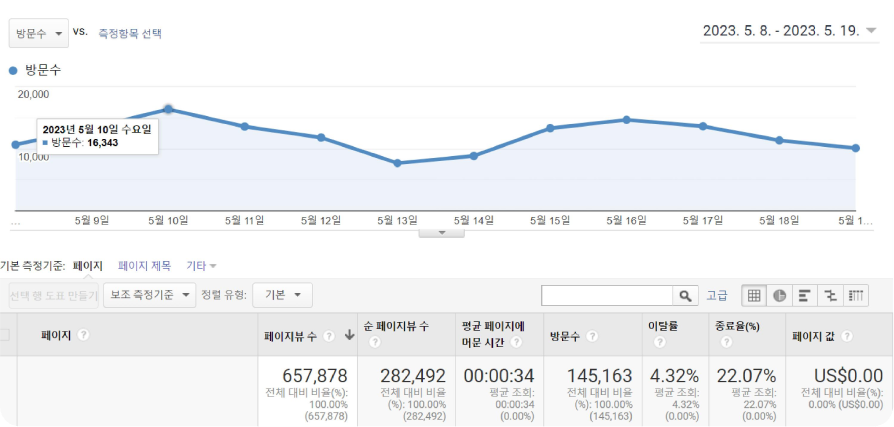Screen dimensions: 894x427
Task: Select the 페이지 primary dimension tab
Action: [x=87, y=266]
